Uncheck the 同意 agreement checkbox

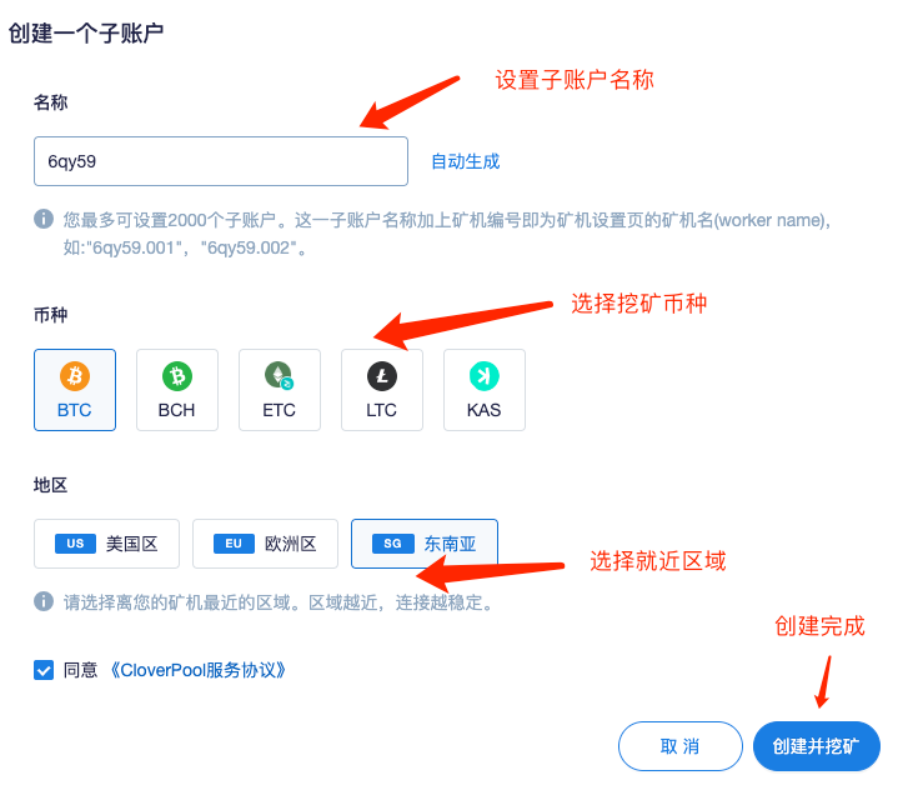coord(44,670)
